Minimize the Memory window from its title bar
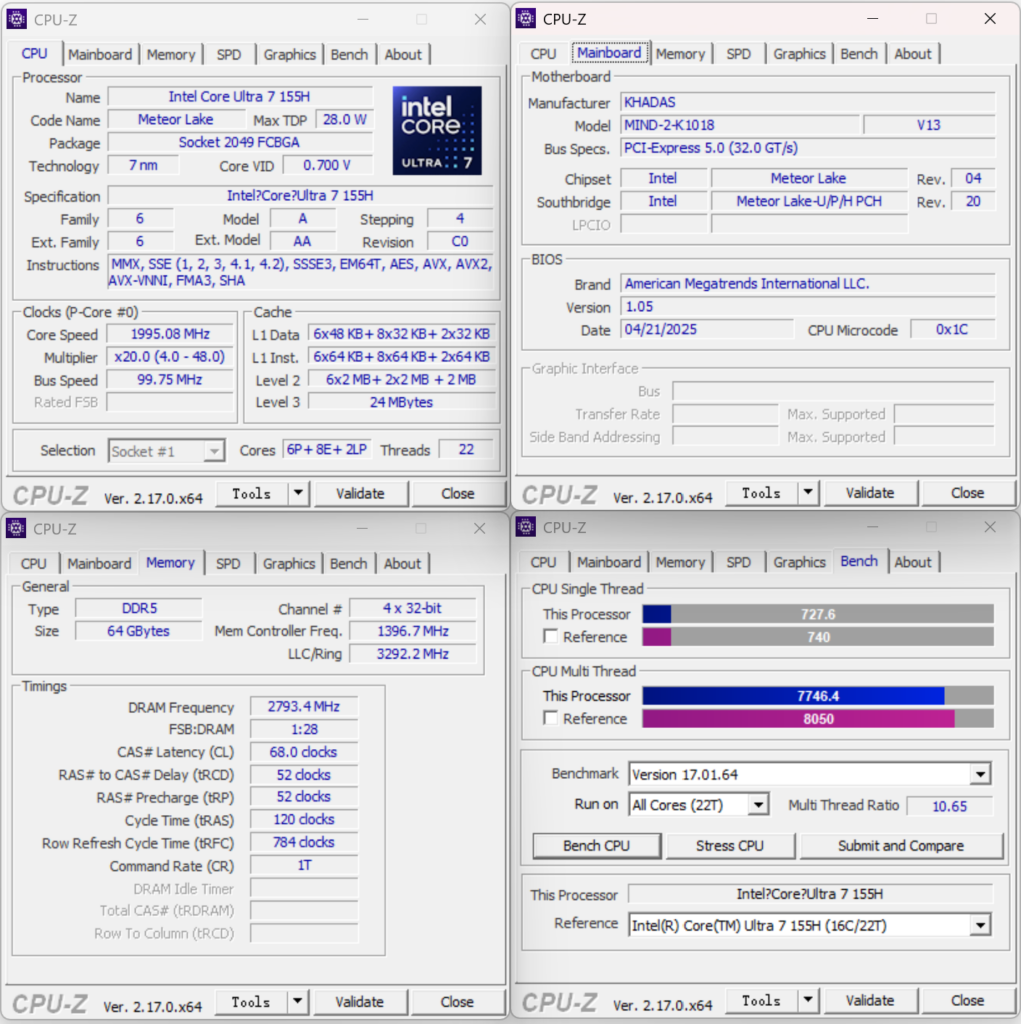 coord(363,529)
